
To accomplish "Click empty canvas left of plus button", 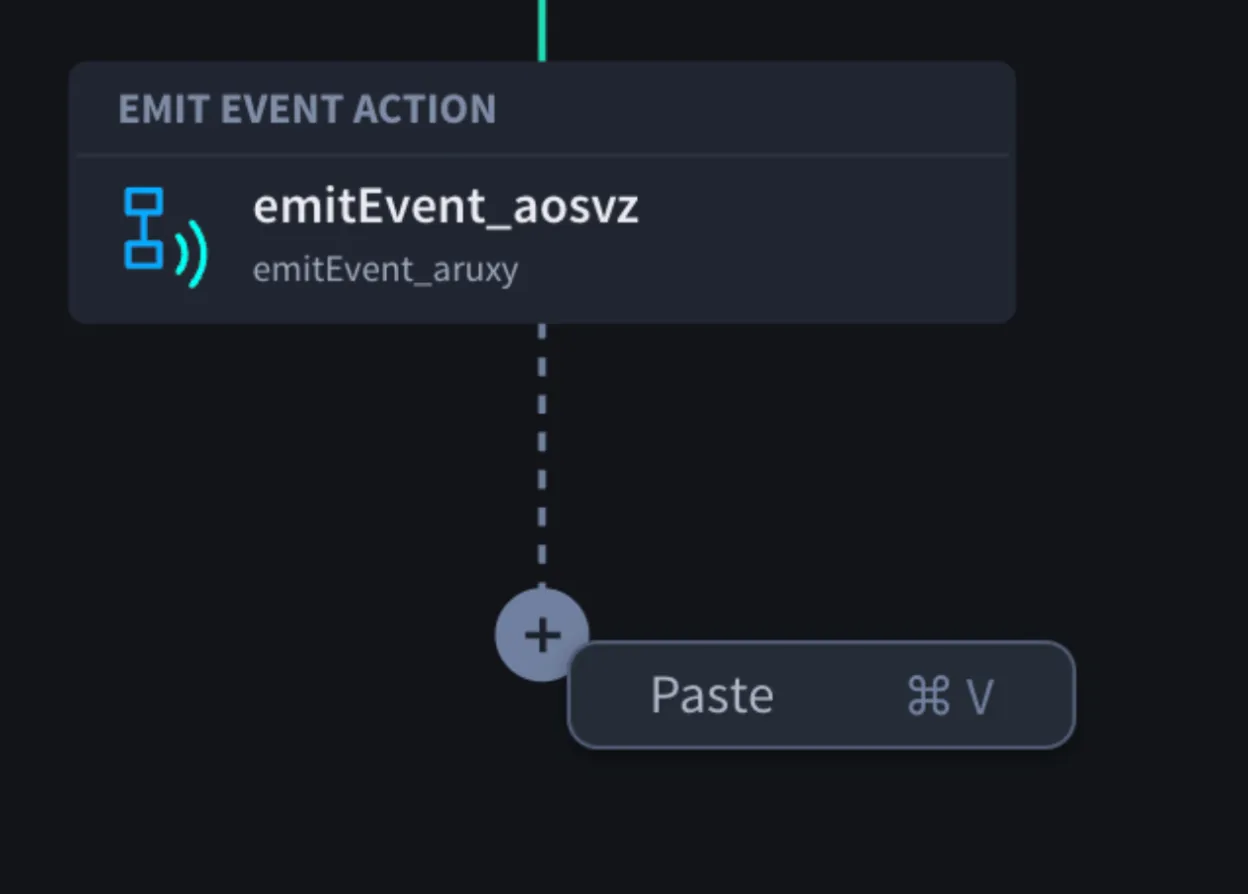I will pos(250,635).
